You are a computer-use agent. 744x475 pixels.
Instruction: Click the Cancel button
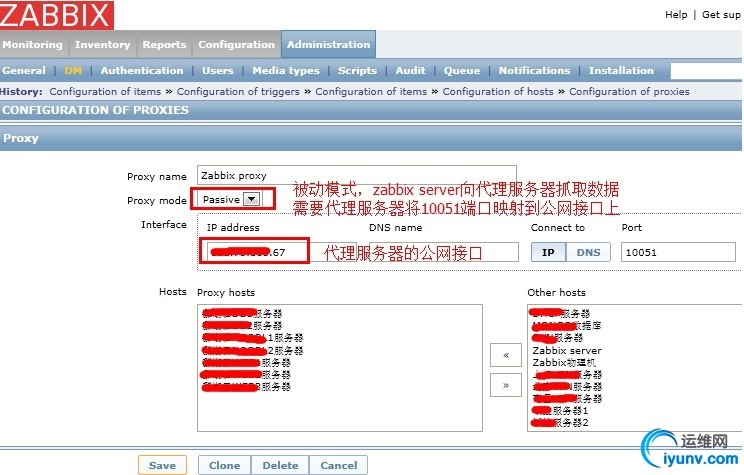click(x=339, y=466)
